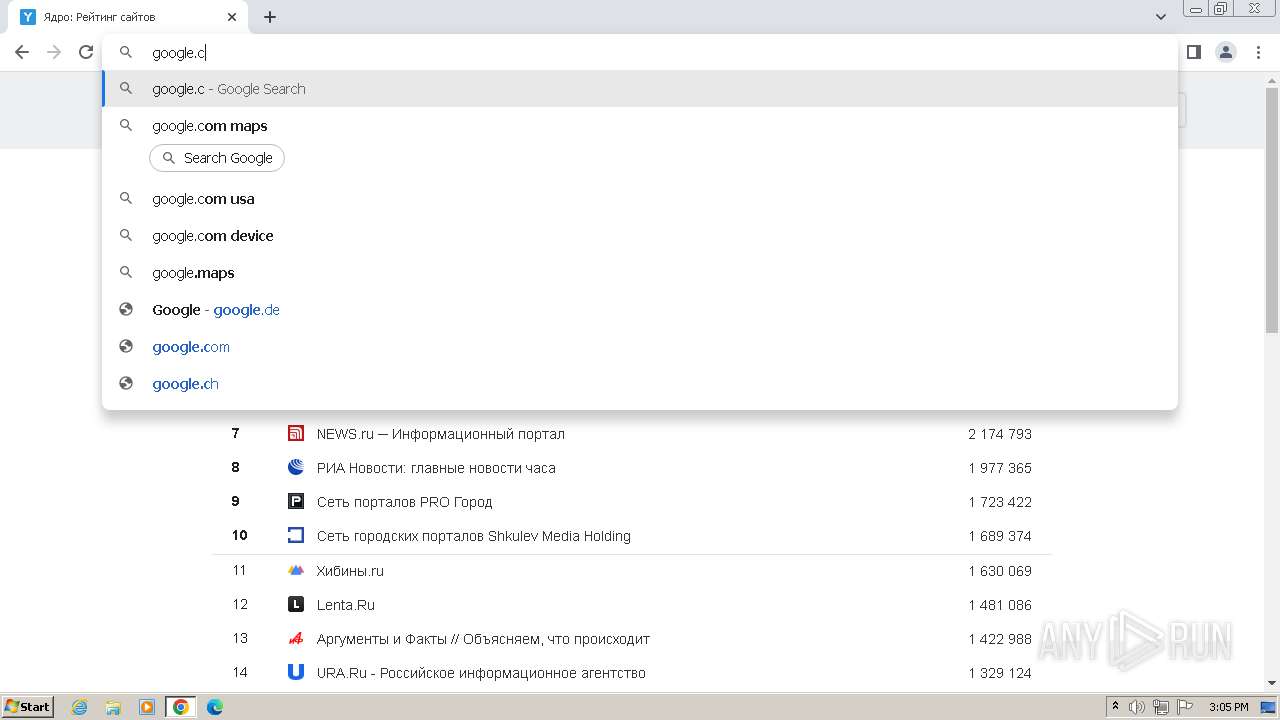Click the Shkulev Media Holding square favicon
The height and width of the screenshot is (720, 1280).
pyautogui.click(x=296, y=535)
